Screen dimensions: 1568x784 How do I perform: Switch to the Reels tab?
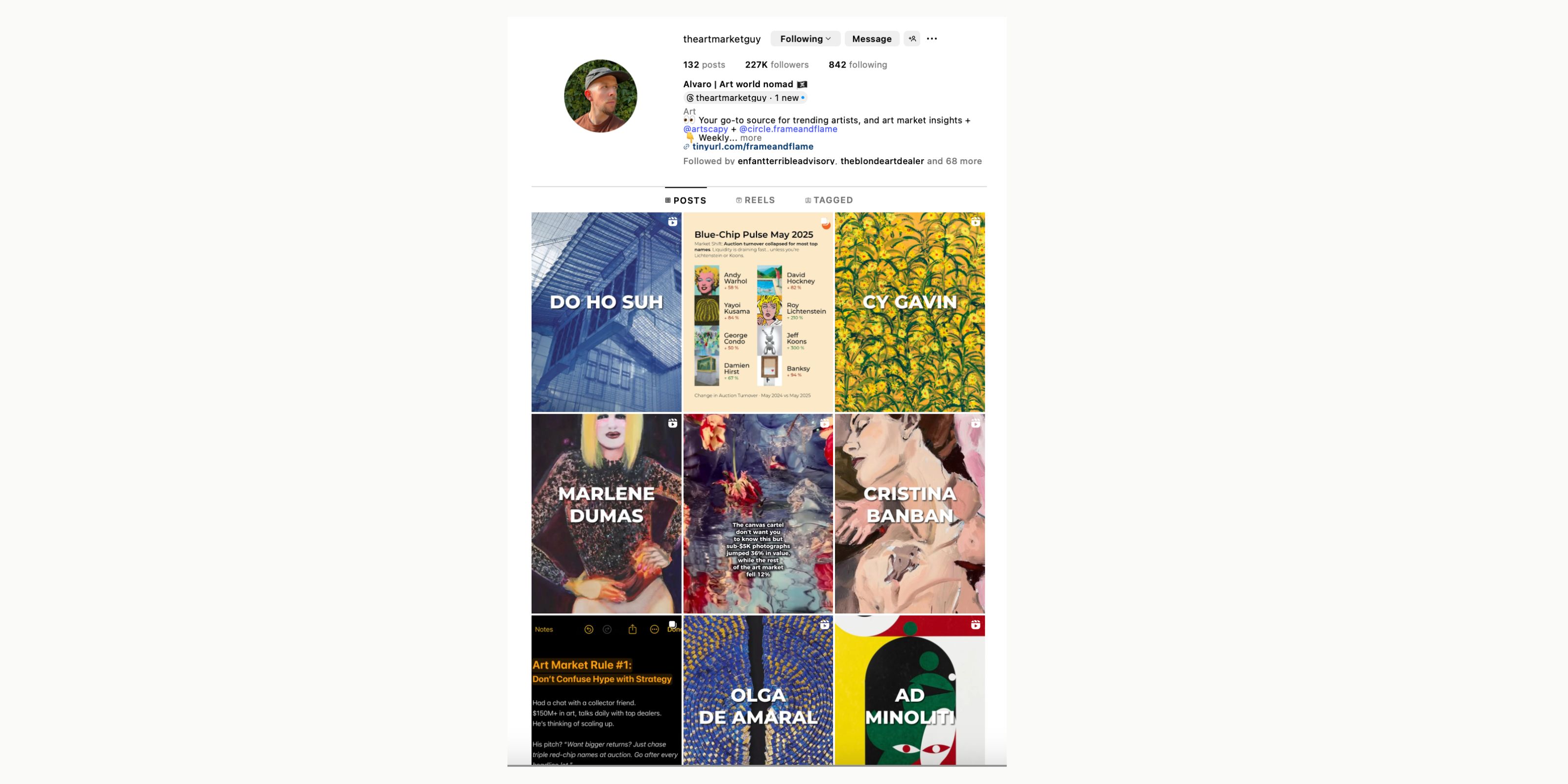755,200
